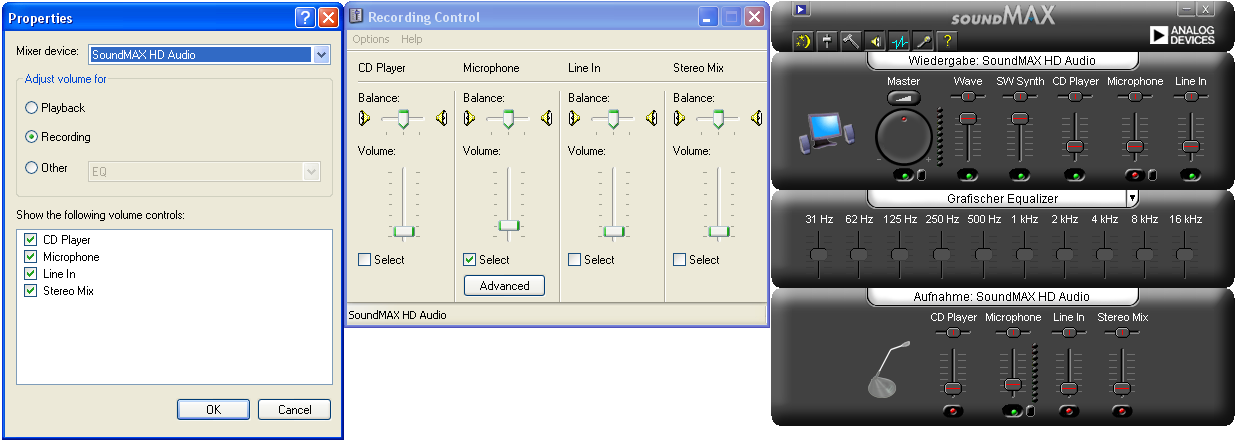Check the Line In Select checkbox
Screen dimensions: 1236x442
[575, 260]
